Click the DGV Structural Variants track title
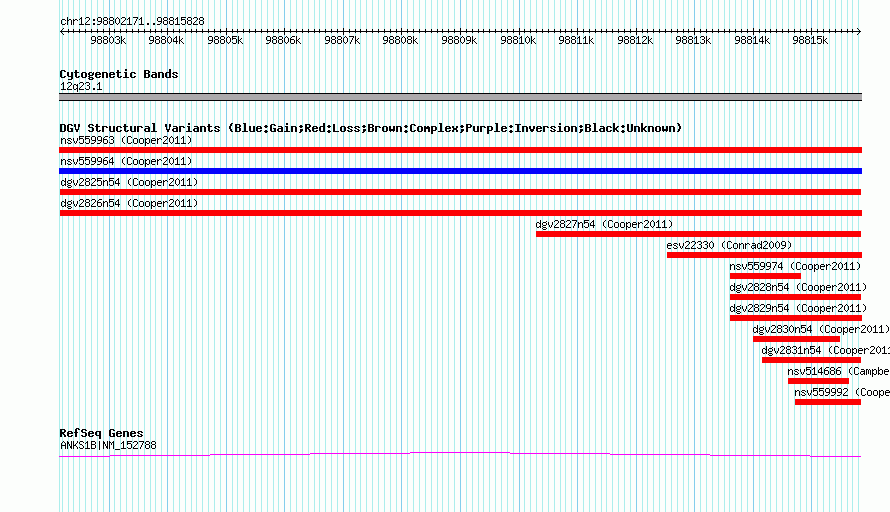 point(370,128)
